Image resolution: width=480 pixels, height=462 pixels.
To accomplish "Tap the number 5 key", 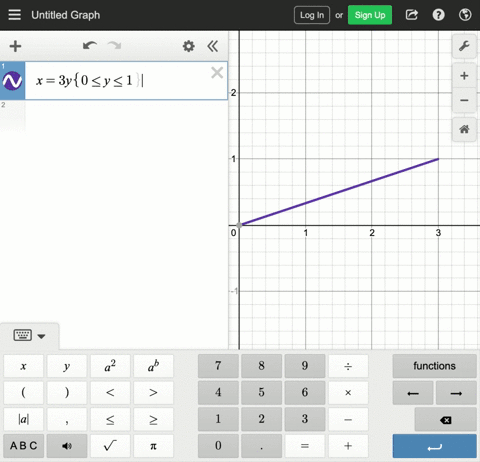I will (261, 393).
